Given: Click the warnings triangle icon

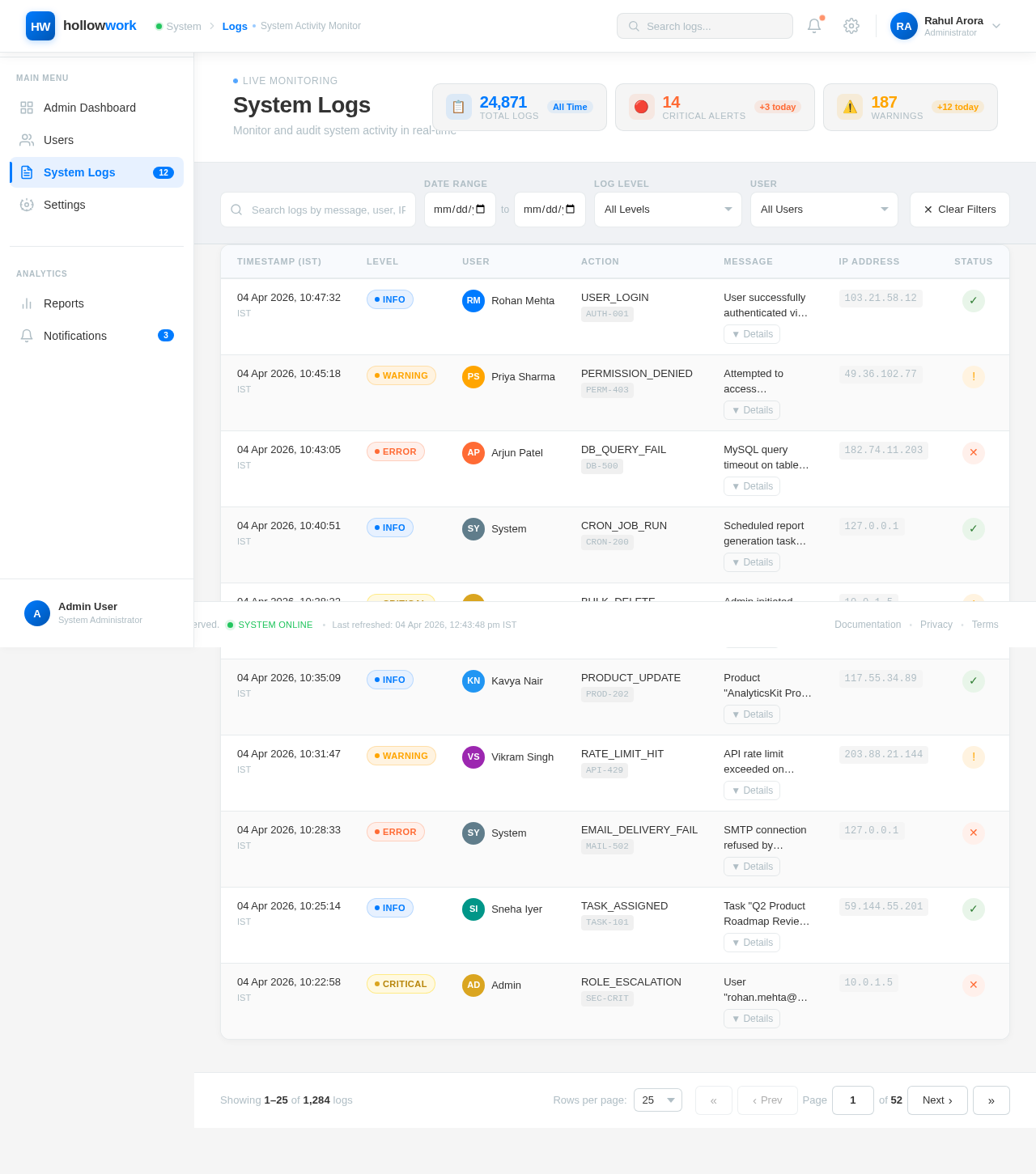Looking at the screenshot, I should click(850, 107).
